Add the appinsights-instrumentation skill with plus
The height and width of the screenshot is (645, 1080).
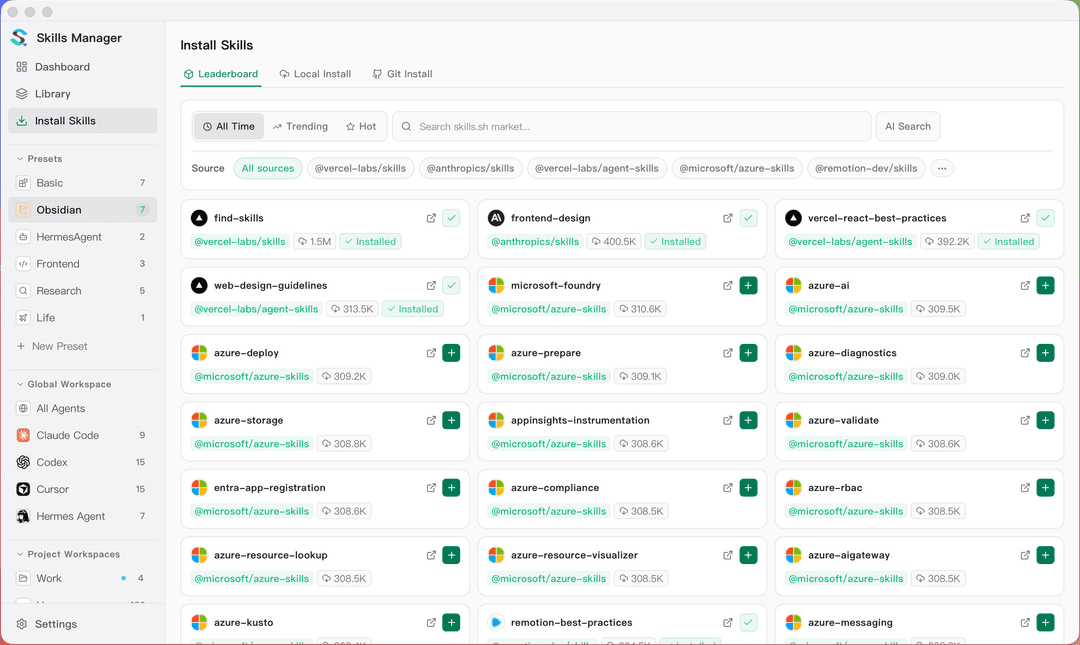749,420
